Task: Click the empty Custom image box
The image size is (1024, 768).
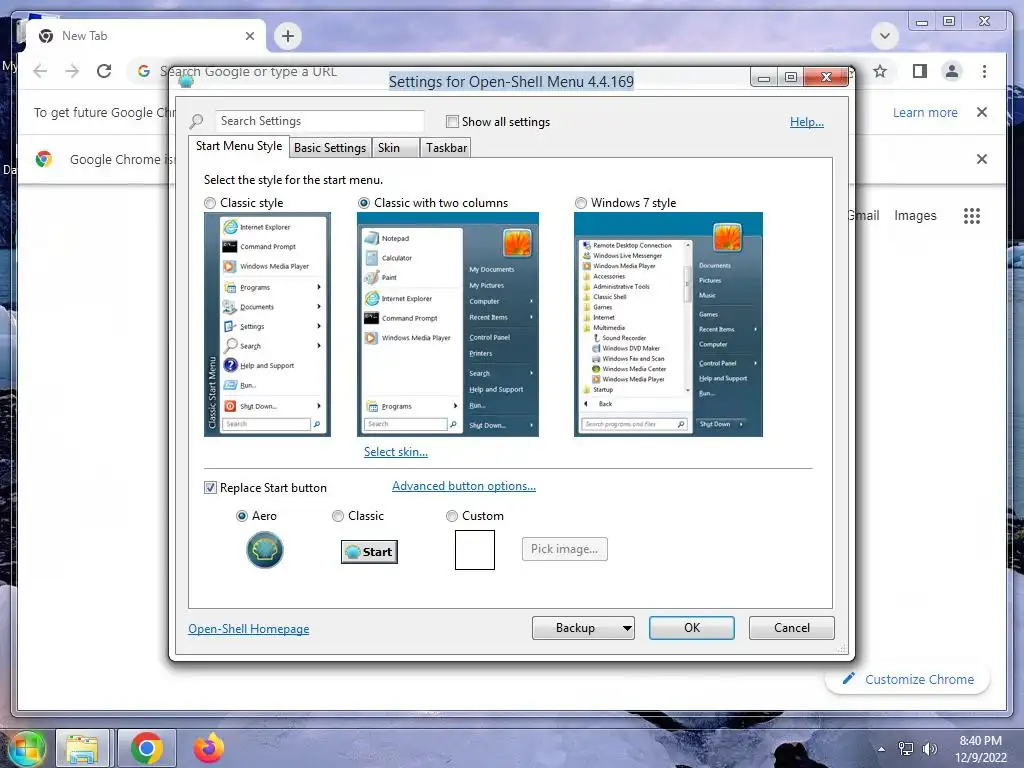Action: pyautogui.click(x=475, y=550)
